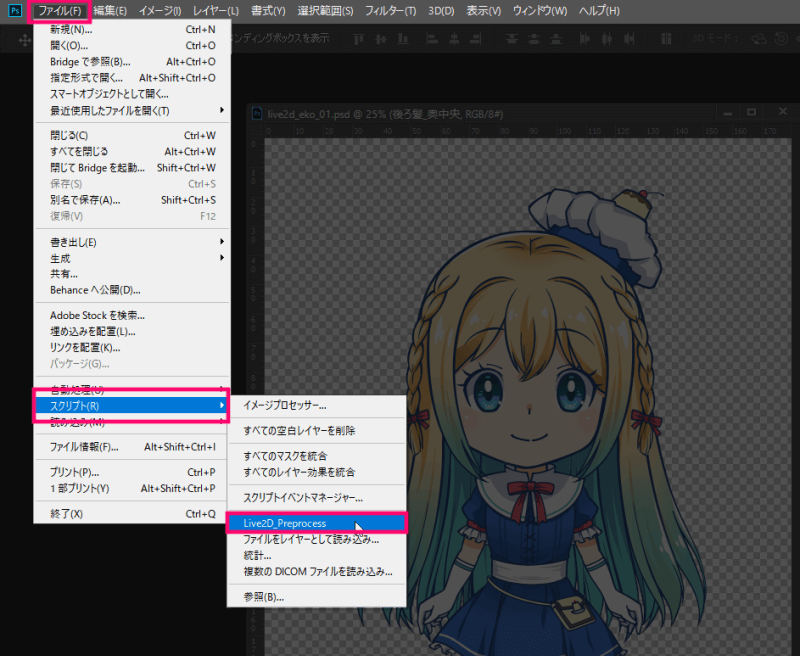Select Behance へ公開(D)... entry
800x656 pixels.
point(132,290)
